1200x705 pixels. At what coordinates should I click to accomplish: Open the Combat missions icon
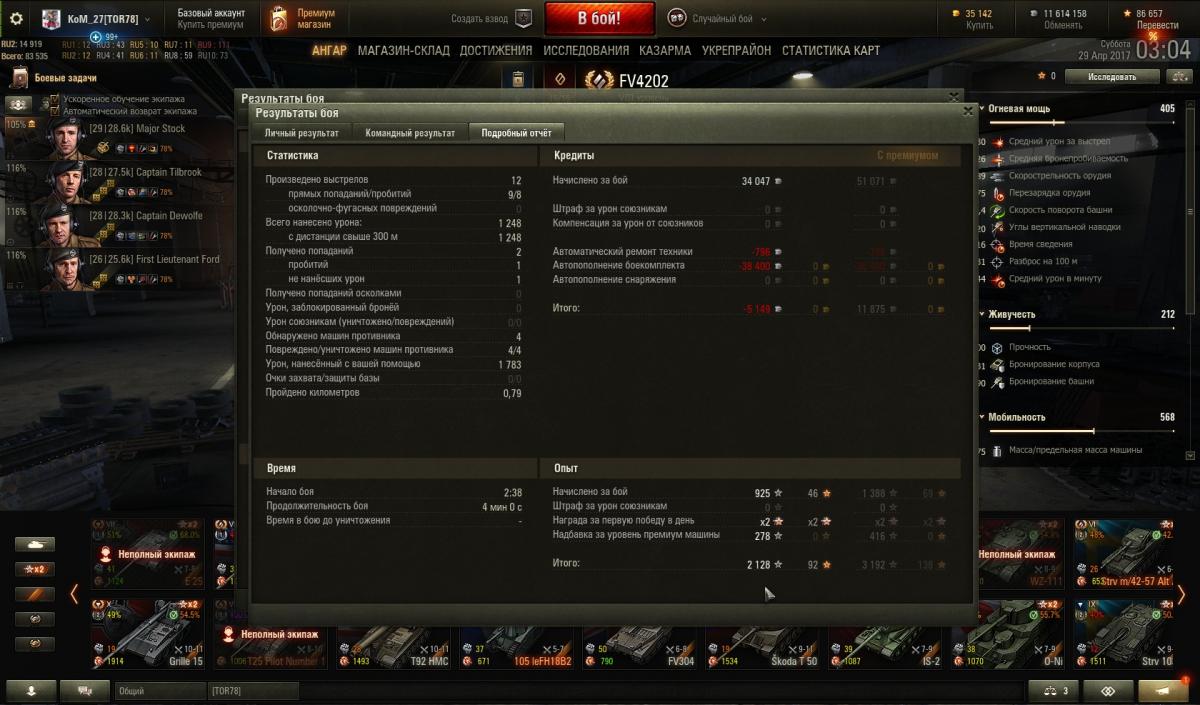click(19, 79)
